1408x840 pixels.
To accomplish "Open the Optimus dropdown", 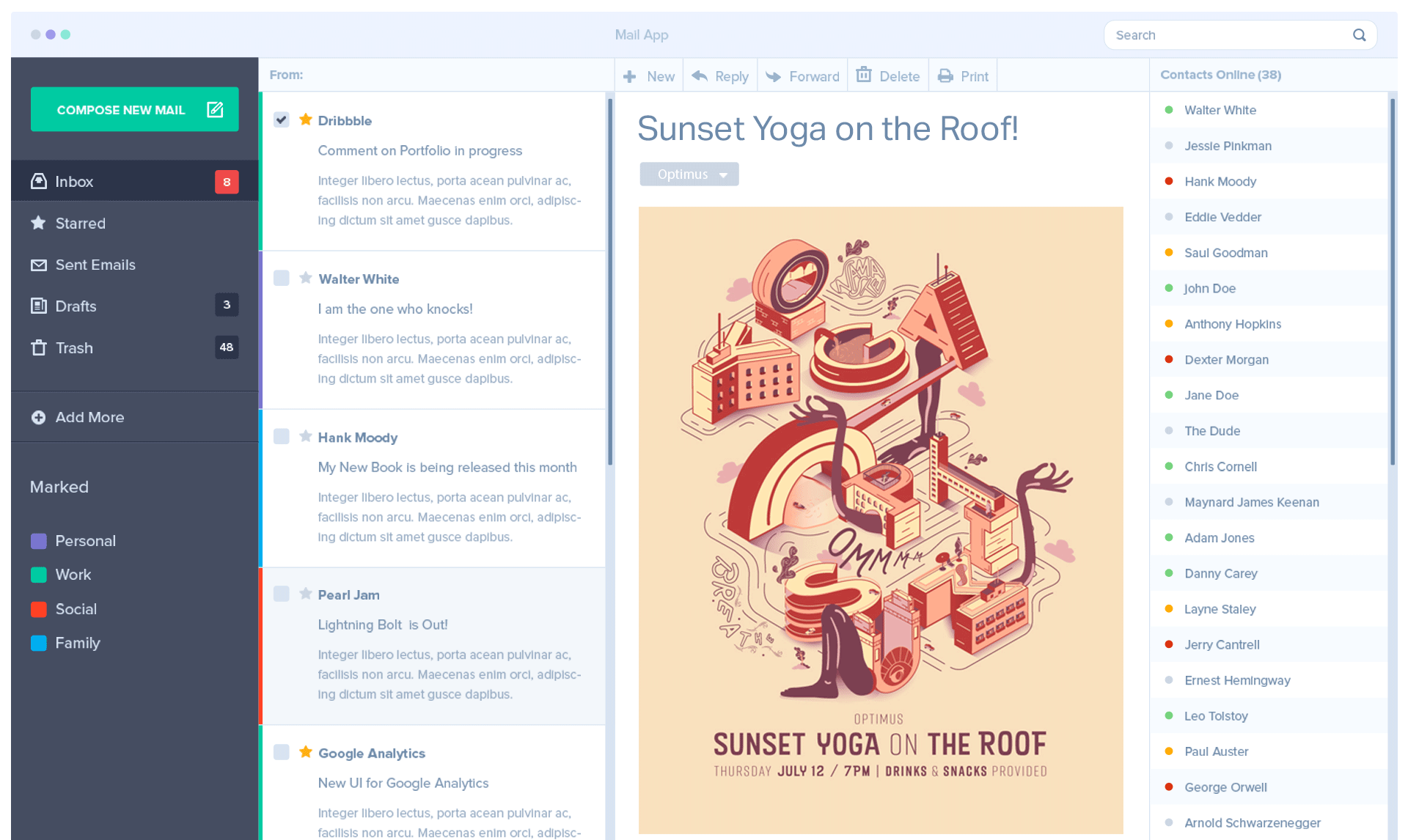I will pos(688,174).
